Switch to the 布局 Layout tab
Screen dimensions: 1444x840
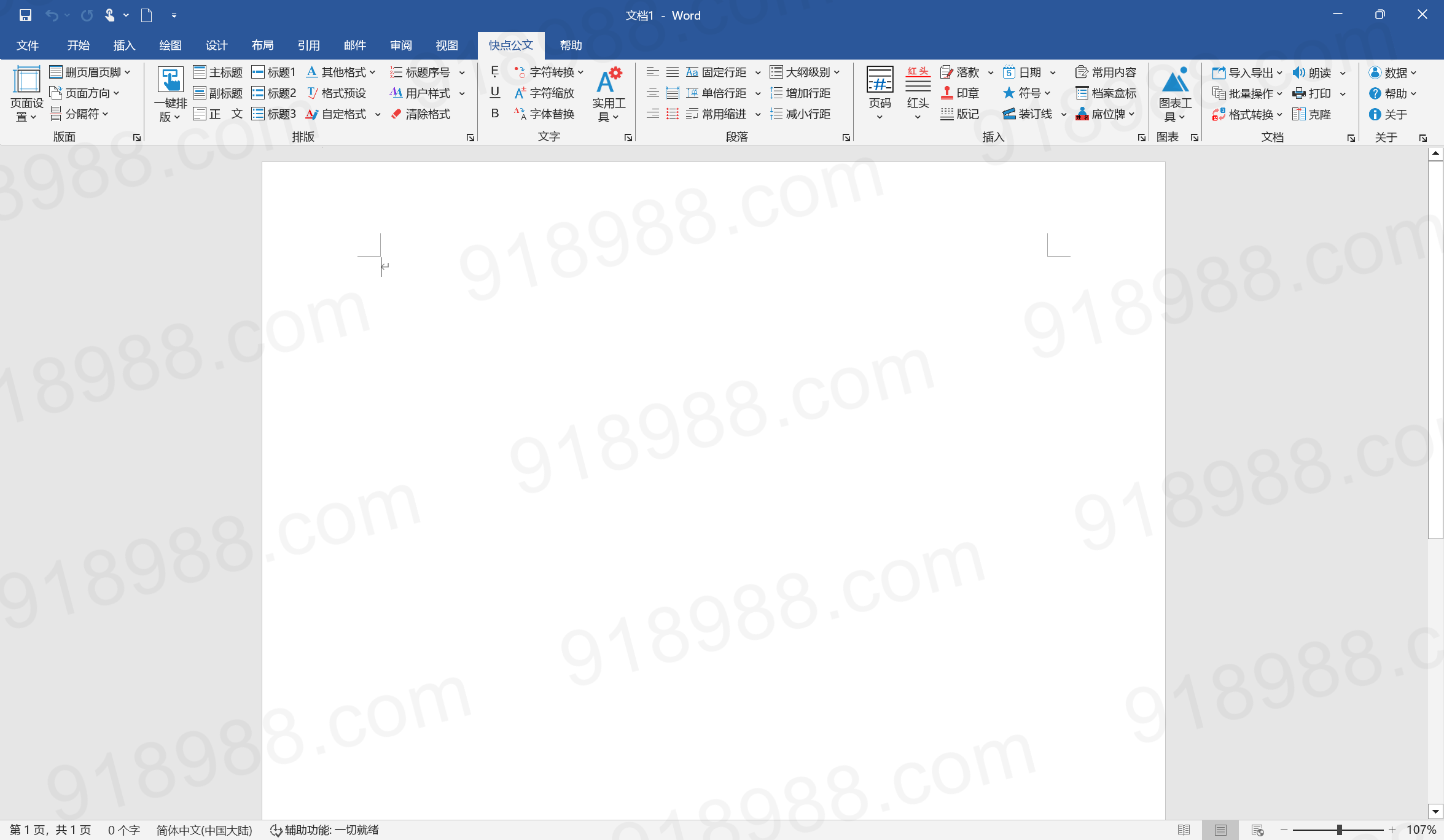point(262,45)
